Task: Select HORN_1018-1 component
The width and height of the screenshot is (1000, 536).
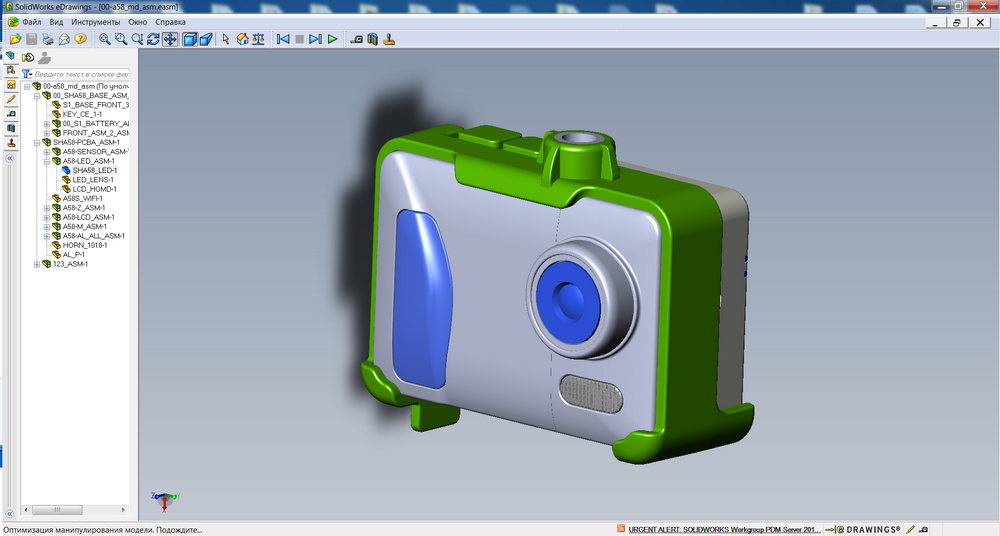Action: 85,245
